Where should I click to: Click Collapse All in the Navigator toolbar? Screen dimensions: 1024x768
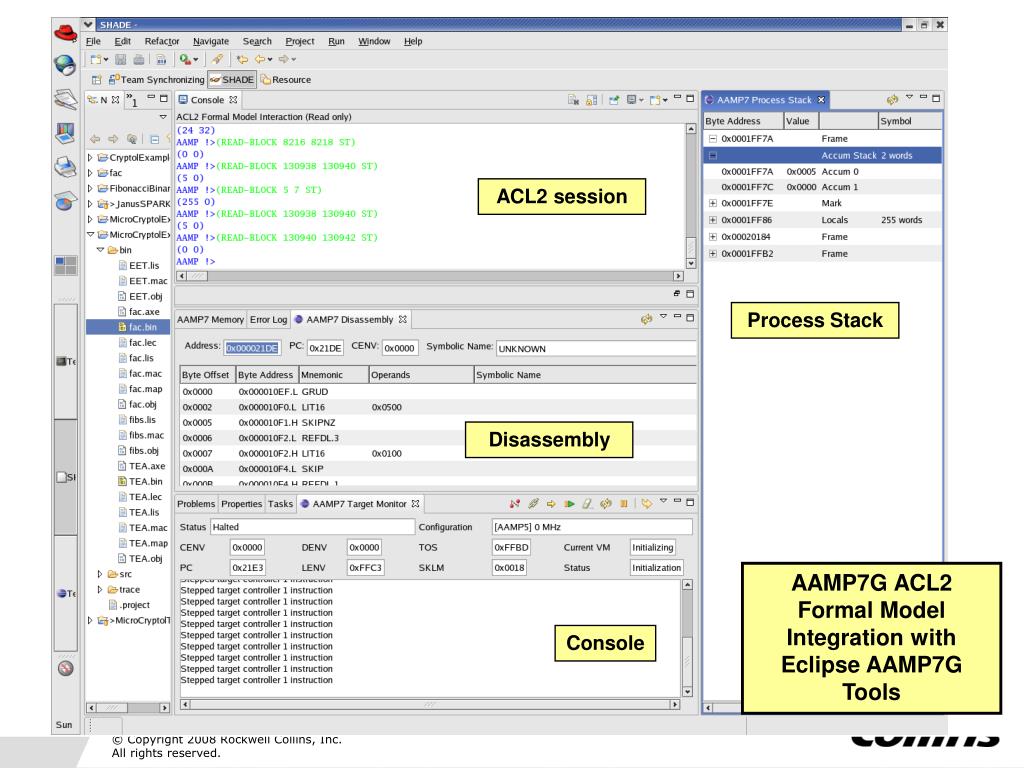(x=154, y=139)
